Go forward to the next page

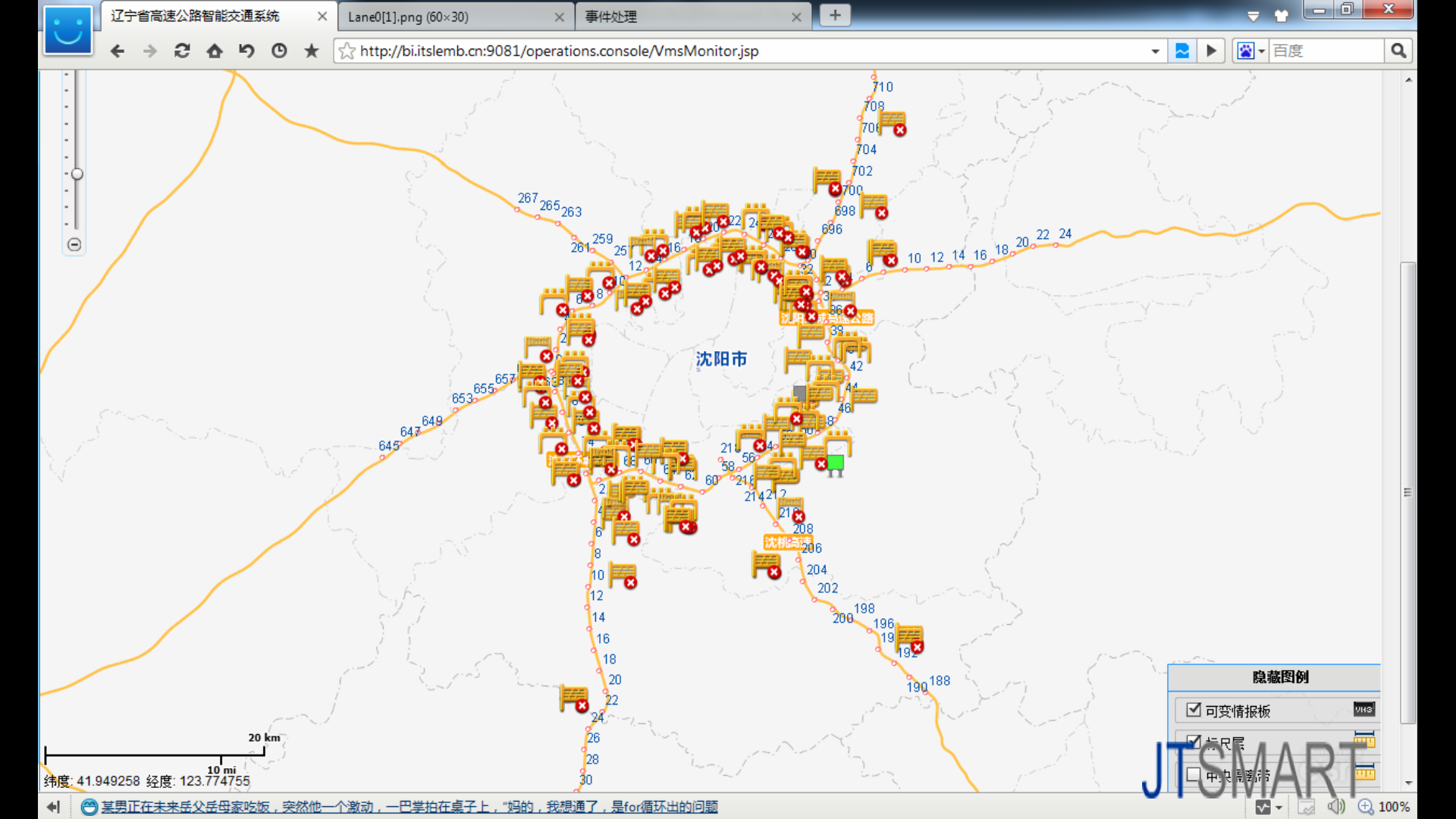(149, 51)
